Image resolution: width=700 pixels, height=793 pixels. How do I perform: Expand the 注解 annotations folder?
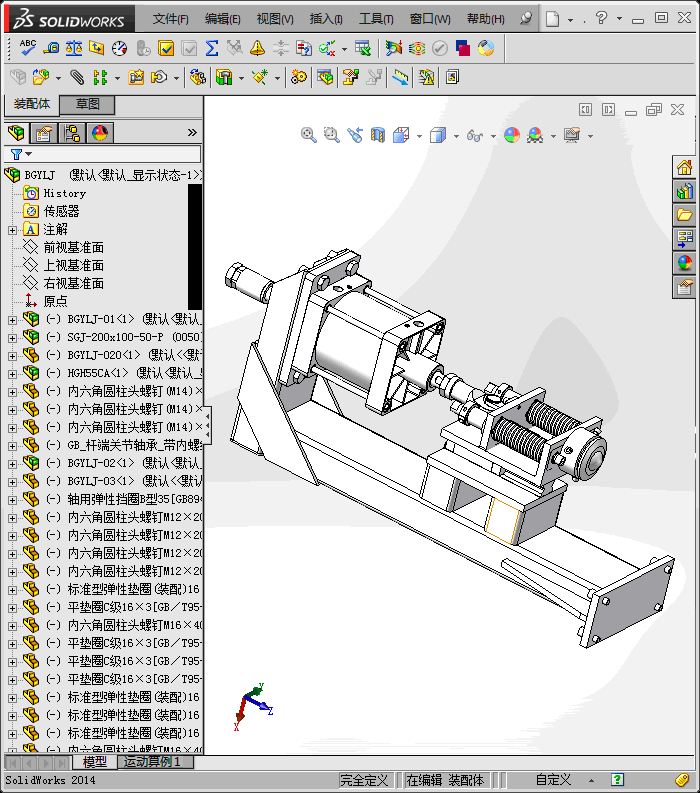click(x=12, y=230)
